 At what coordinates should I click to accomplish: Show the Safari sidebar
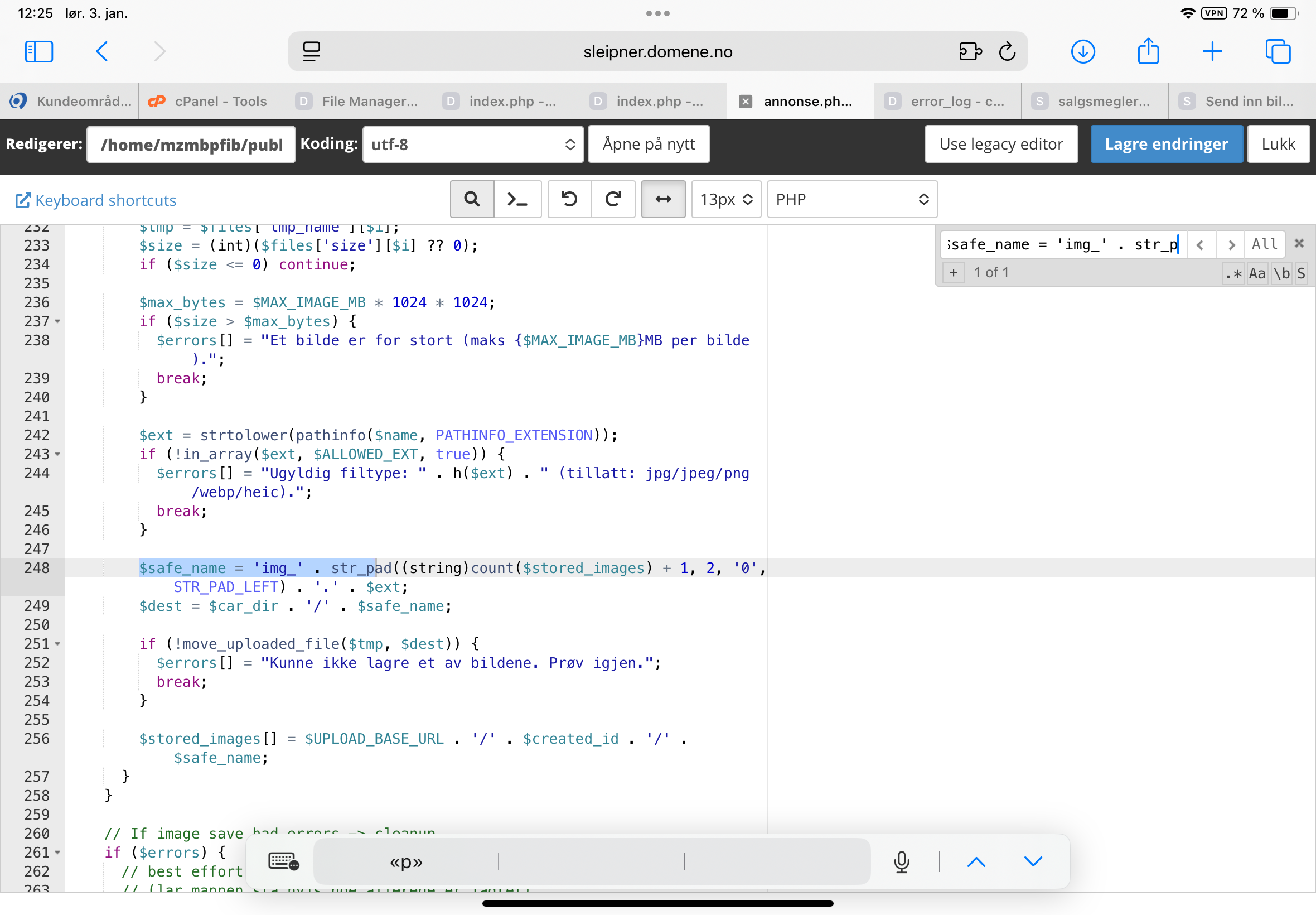pos(39,51)
